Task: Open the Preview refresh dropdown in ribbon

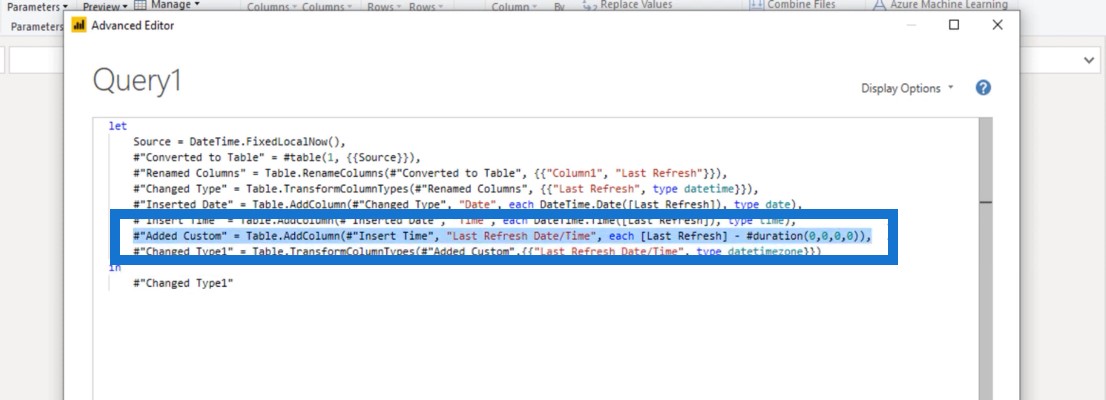Action: click(105, 7)
